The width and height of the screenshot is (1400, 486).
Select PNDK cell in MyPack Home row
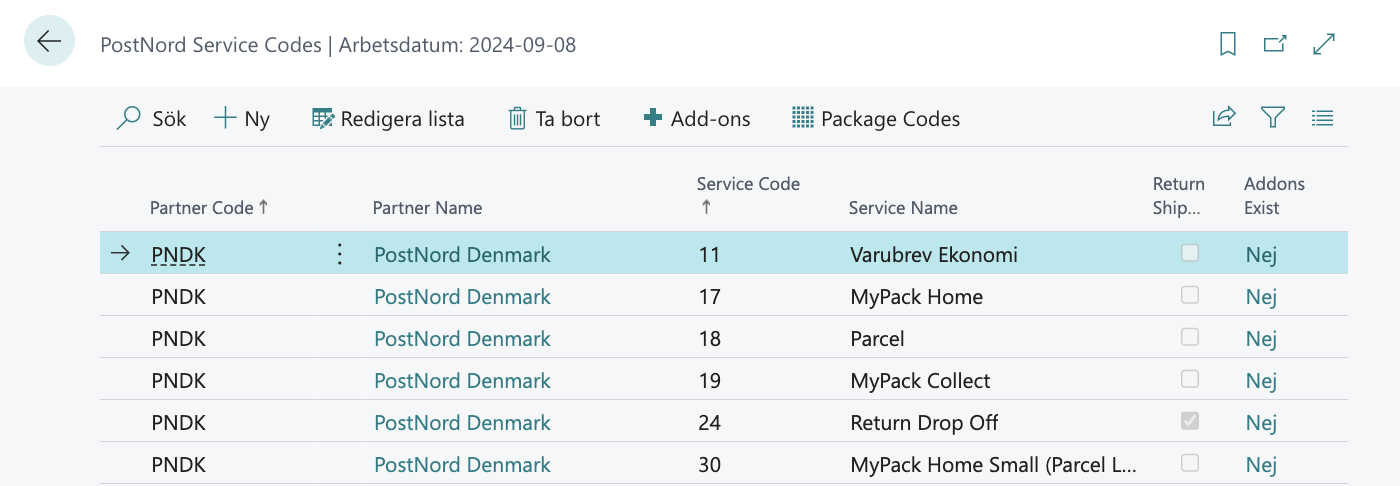coord(178,296)
